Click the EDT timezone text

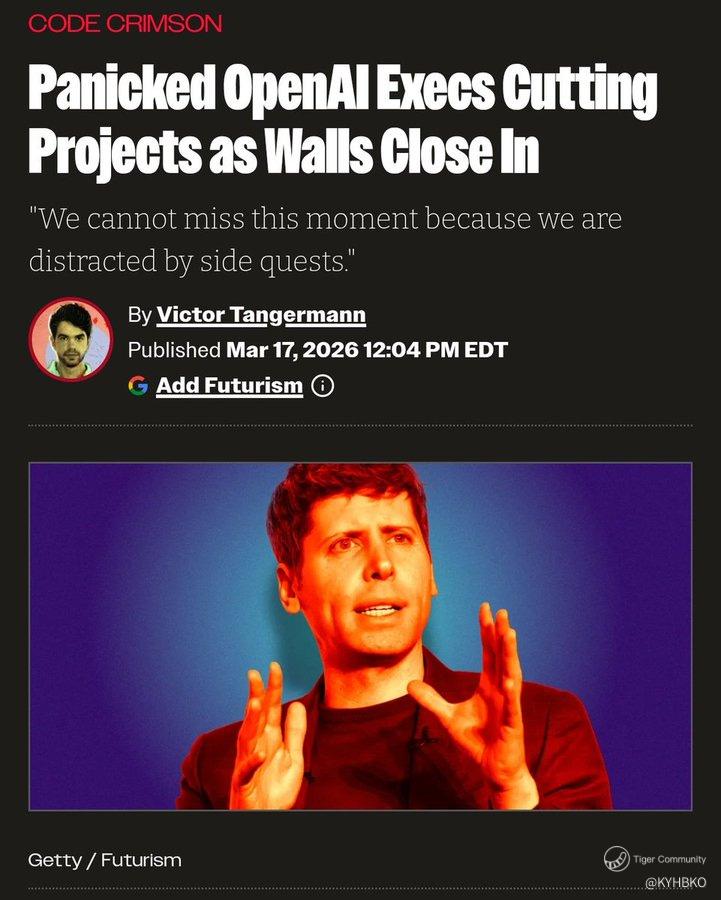tap(486, 350)
